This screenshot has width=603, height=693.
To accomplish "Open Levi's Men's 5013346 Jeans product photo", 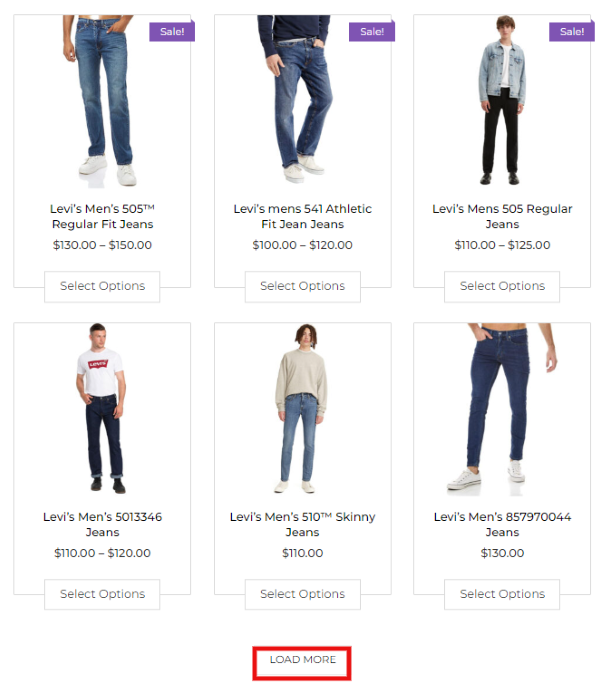I will (102, 408).
